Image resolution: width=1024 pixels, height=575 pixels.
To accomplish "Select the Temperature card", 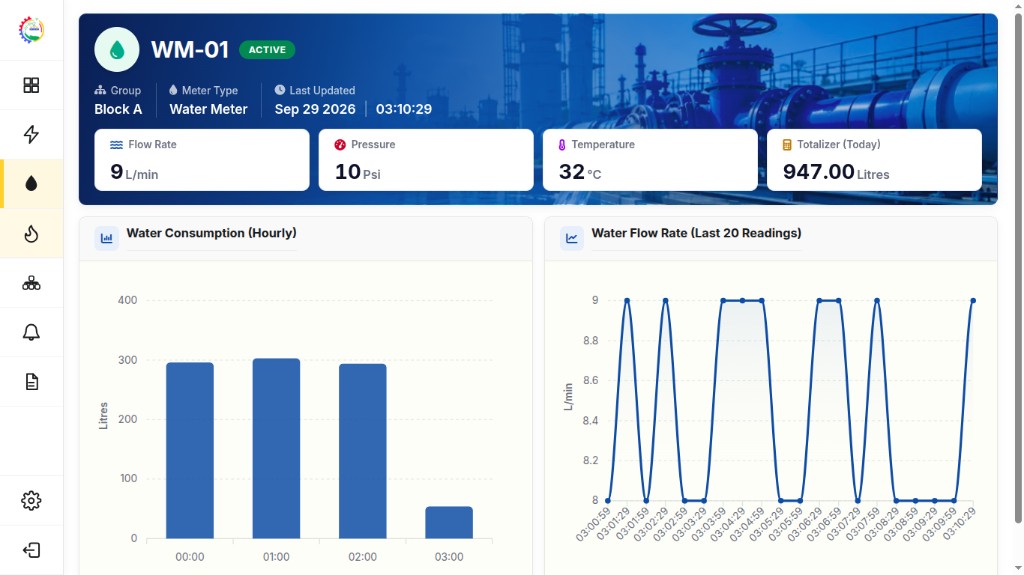I will (650, 160).
